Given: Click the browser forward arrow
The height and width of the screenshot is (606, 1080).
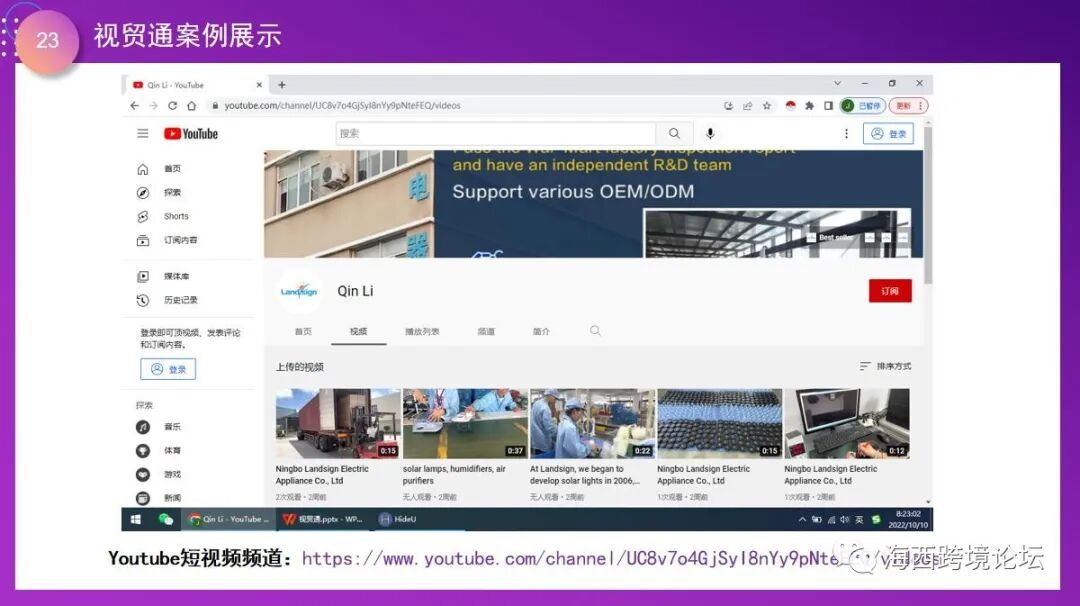Looking at the screenshot, I should click(x=154, y=105).
